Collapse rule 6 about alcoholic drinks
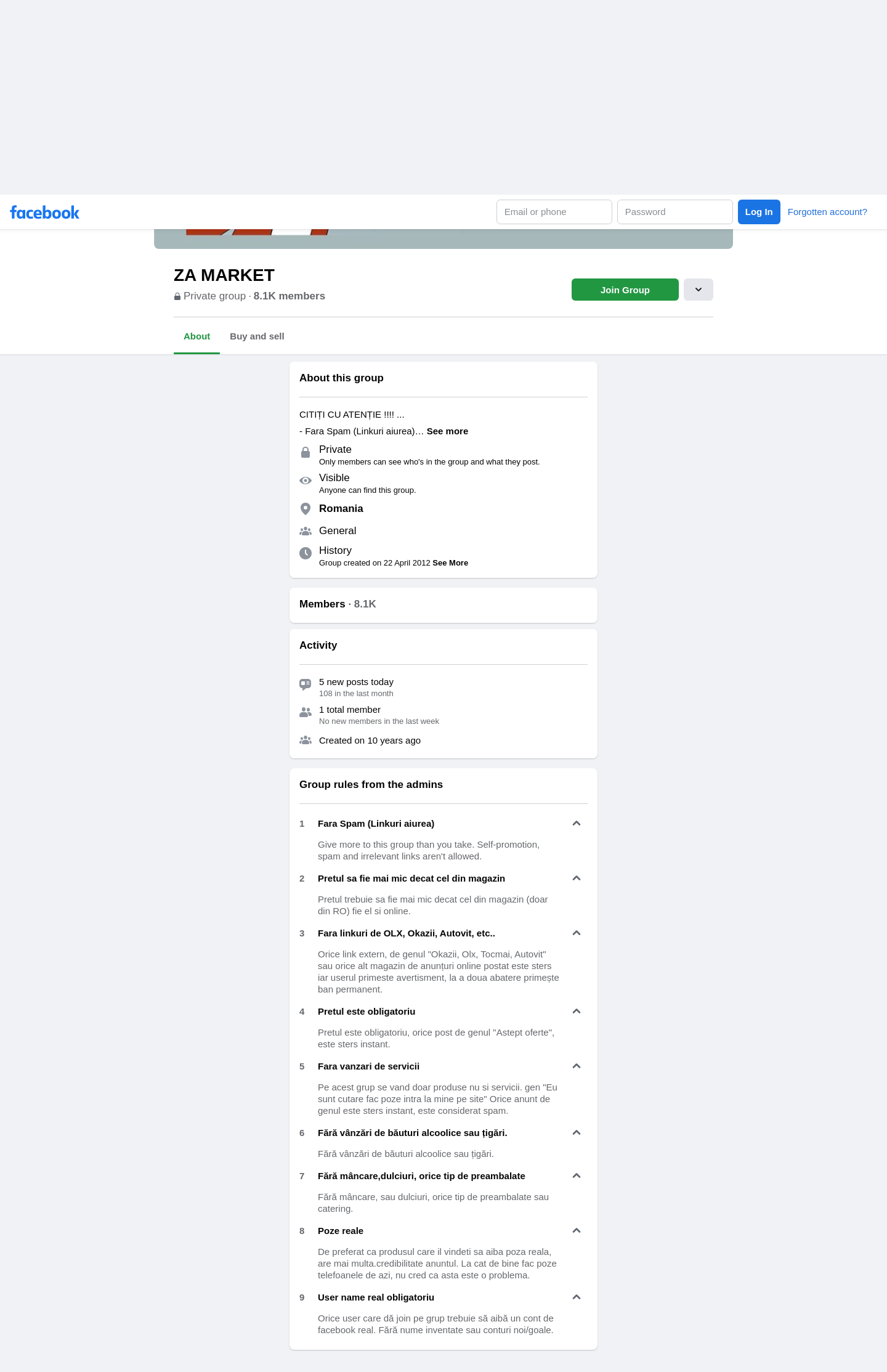887x1372 pixels. pos(577,1133)
